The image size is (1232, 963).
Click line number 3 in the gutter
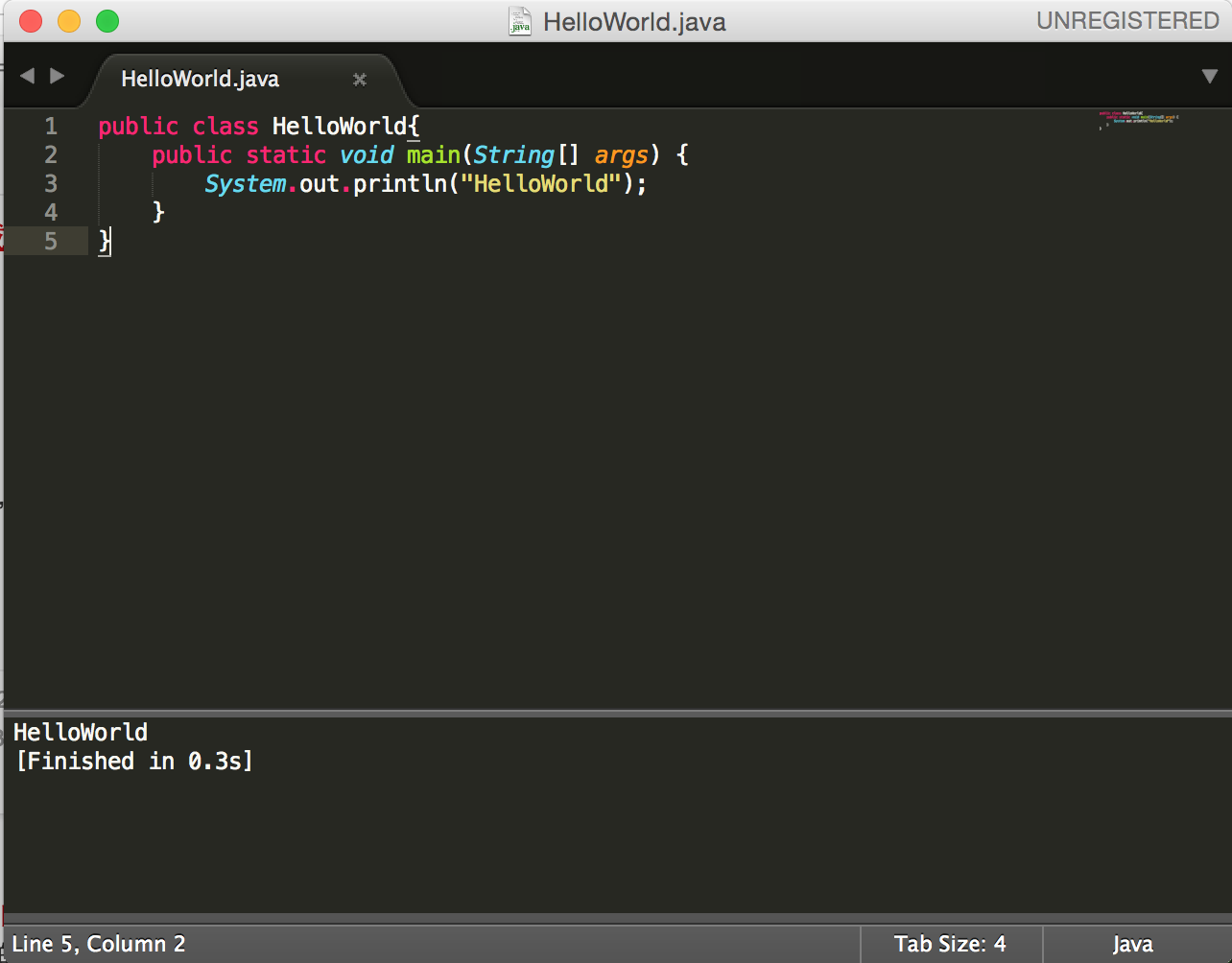(x=50, y=183)
